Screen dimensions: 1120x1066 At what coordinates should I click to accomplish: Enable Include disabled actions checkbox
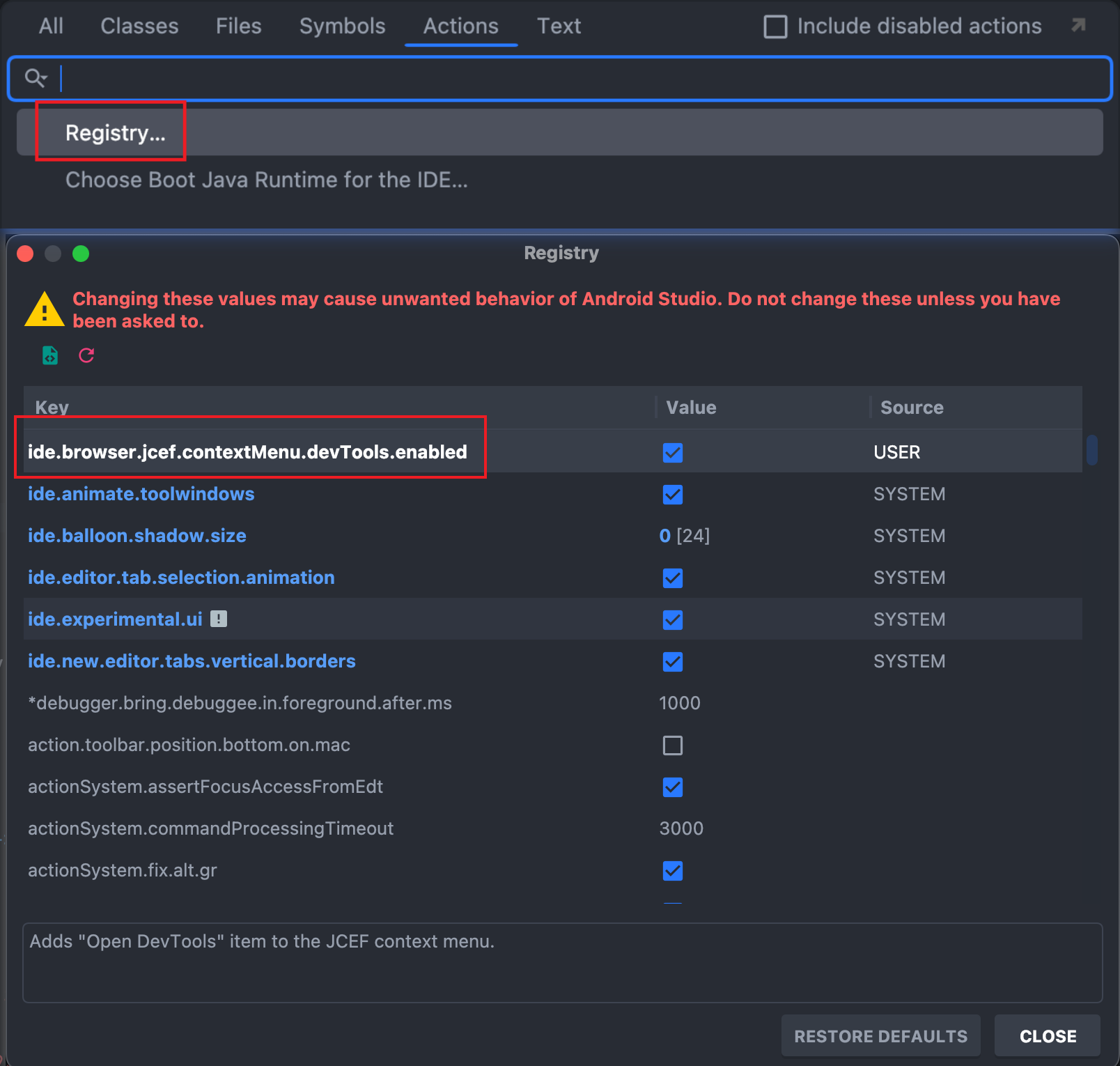(x=775, y=26)
